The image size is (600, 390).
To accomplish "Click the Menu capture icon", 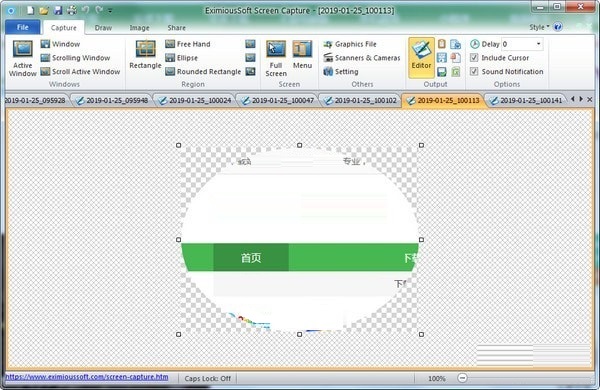I will click(302, 55).
